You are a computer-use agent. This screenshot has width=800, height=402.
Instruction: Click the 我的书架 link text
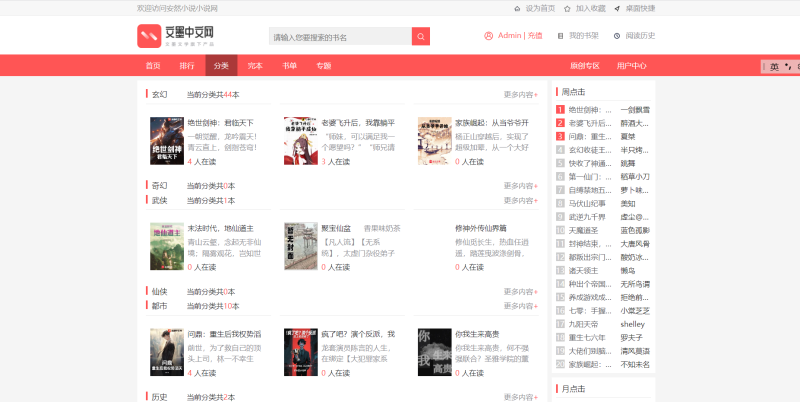(584, 36)
